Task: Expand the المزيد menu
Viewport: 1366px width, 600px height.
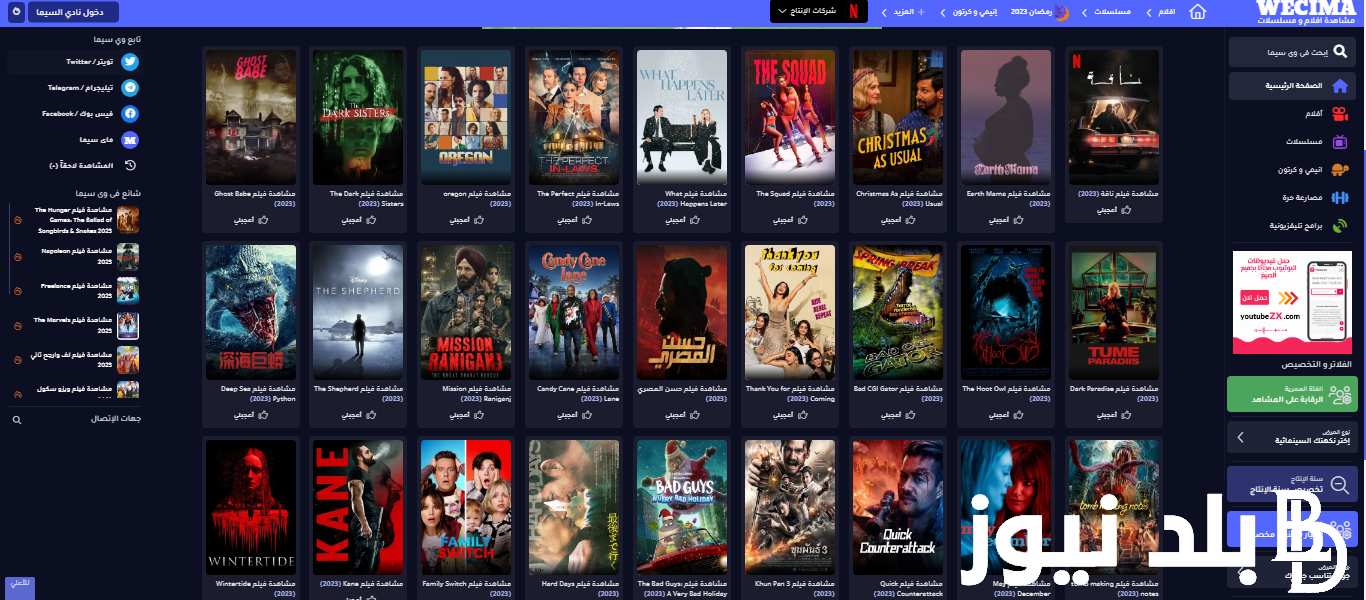Action: (905, 12)
